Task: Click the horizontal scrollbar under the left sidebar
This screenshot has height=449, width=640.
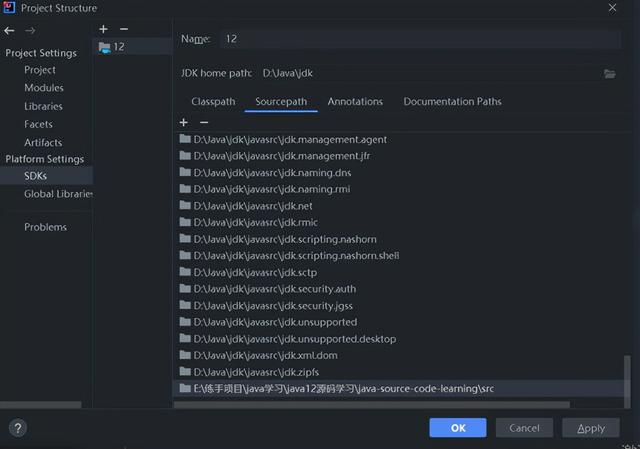Action: click(40, 405)
